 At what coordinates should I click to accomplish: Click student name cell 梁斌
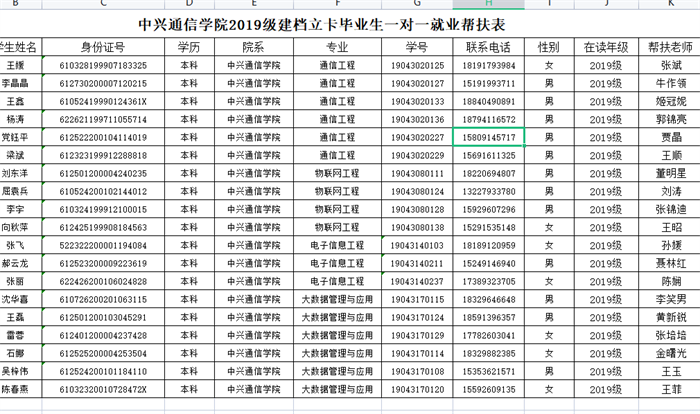pos(16,155)
